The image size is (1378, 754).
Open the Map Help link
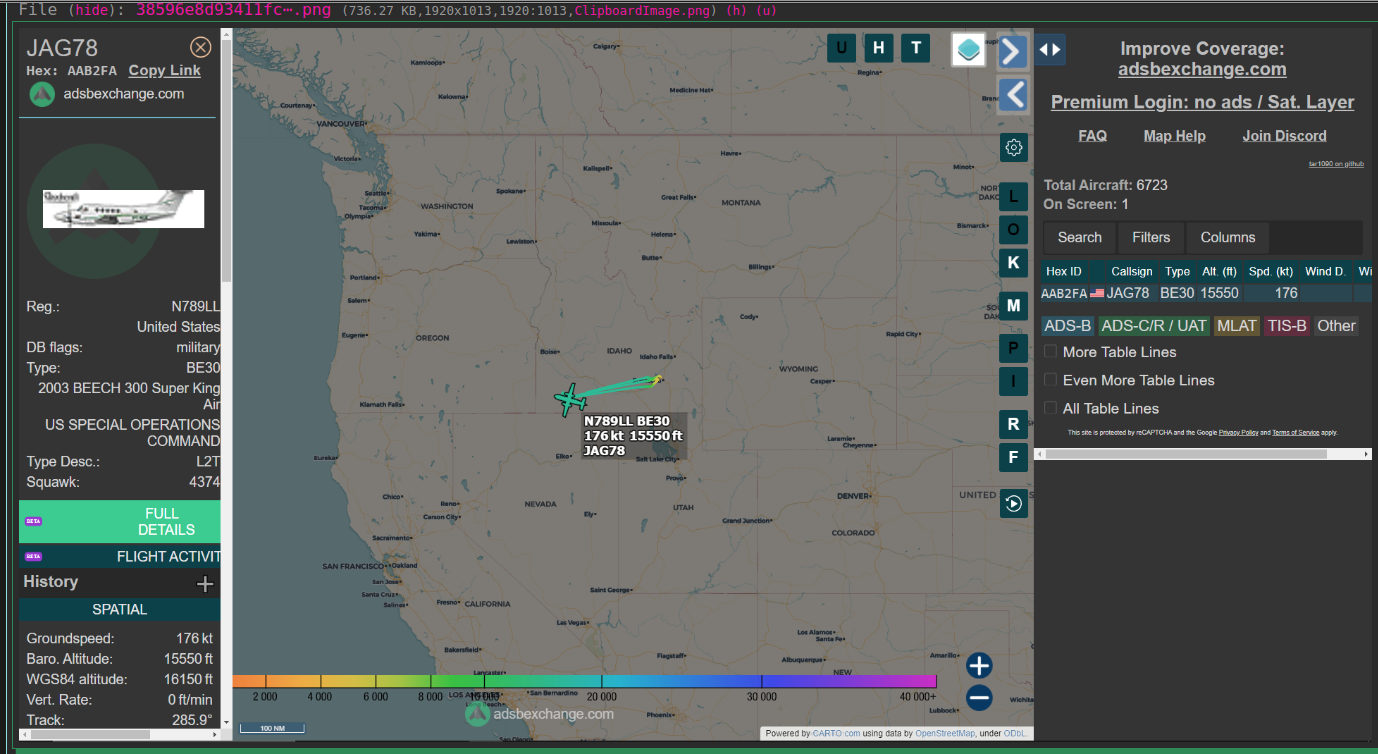point(1174,136)
